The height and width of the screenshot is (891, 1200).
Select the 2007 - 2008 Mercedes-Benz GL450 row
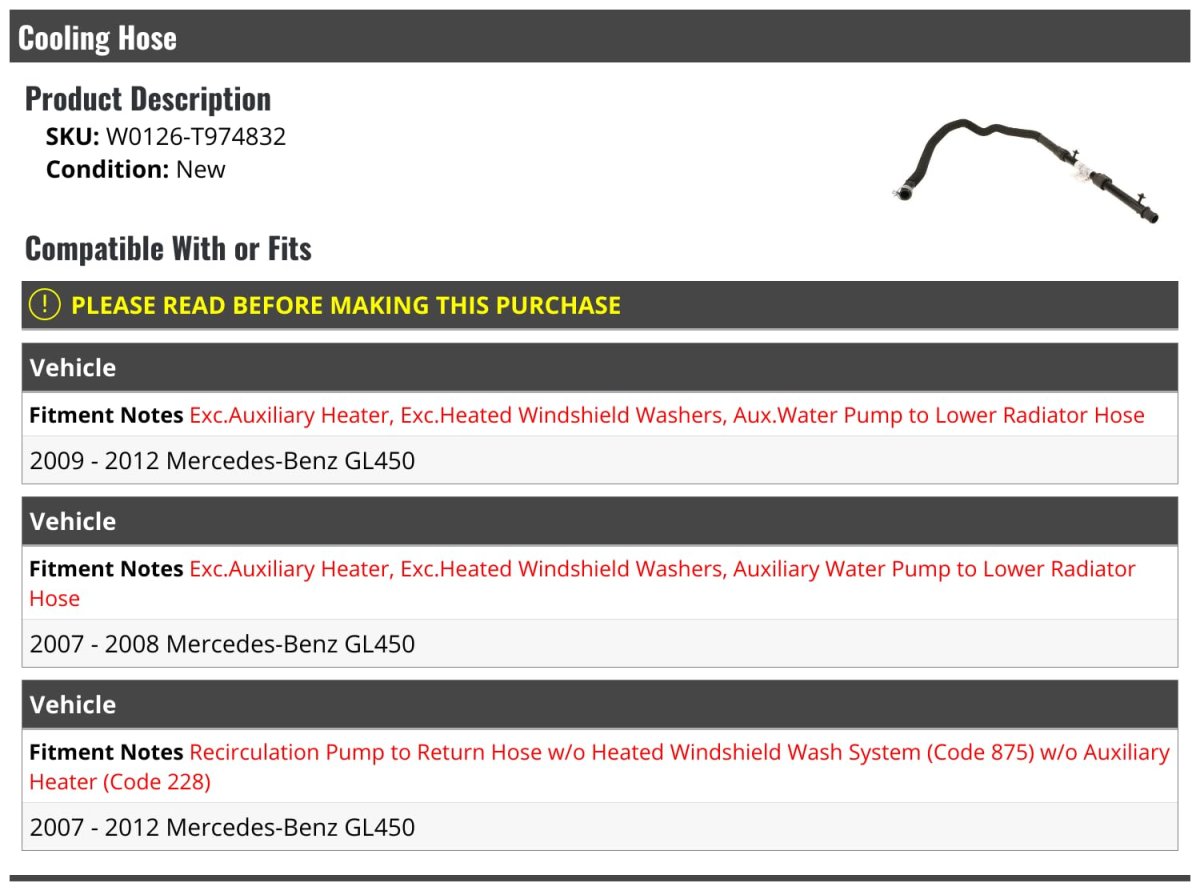tap(222, 644)
